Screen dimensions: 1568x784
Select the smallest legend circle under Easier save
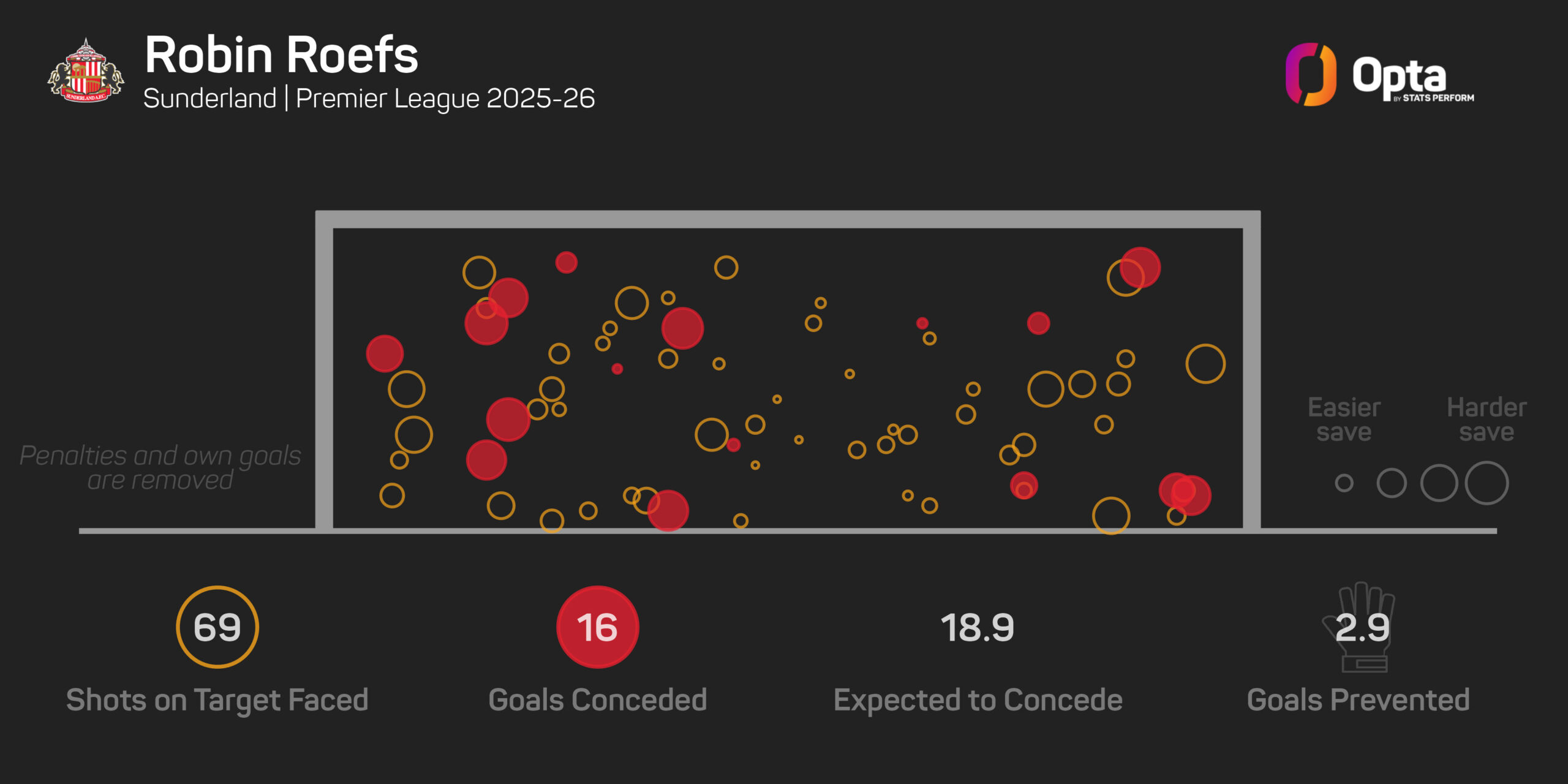coord(1344,483)
